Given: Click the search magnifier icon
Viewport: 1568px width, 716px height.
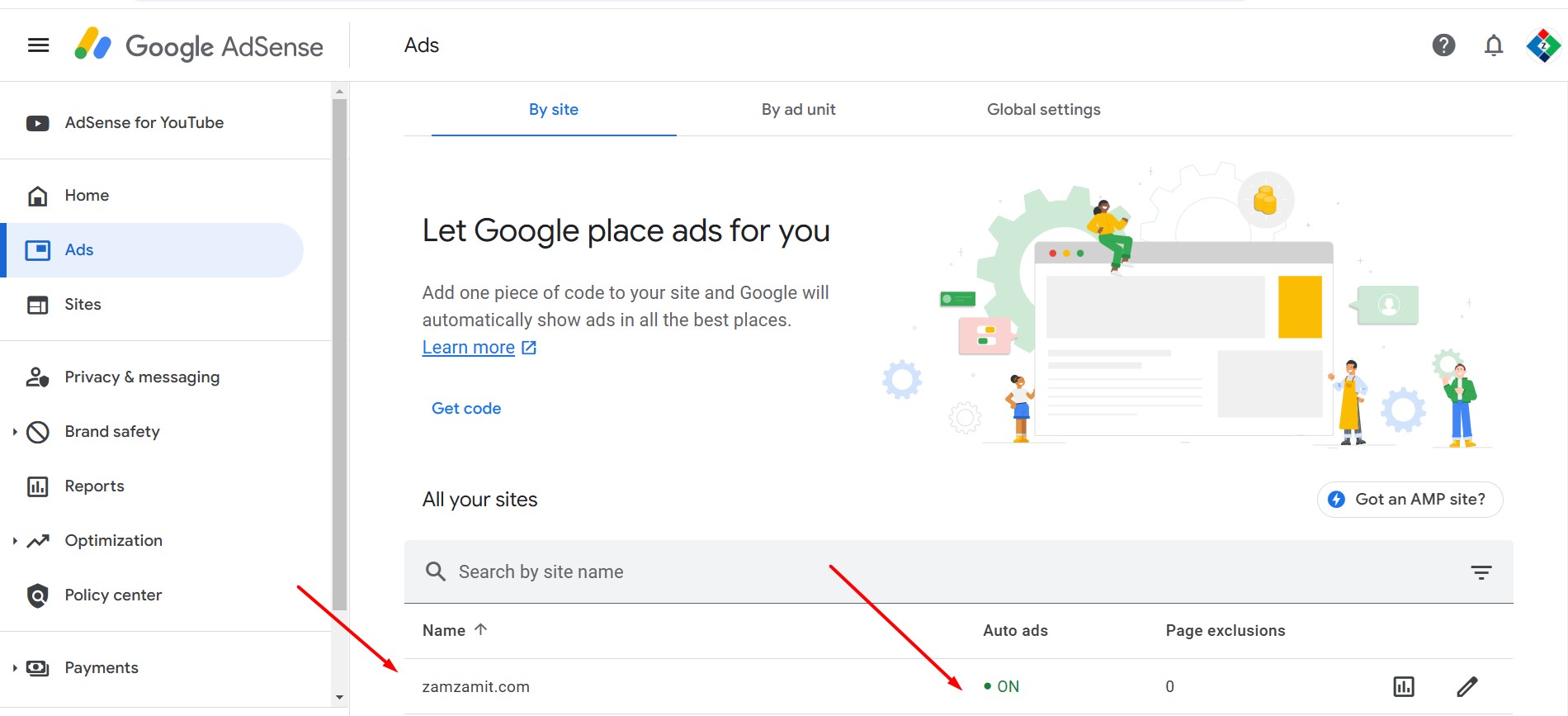Looking at the screenshot, I should click(436, 571).
